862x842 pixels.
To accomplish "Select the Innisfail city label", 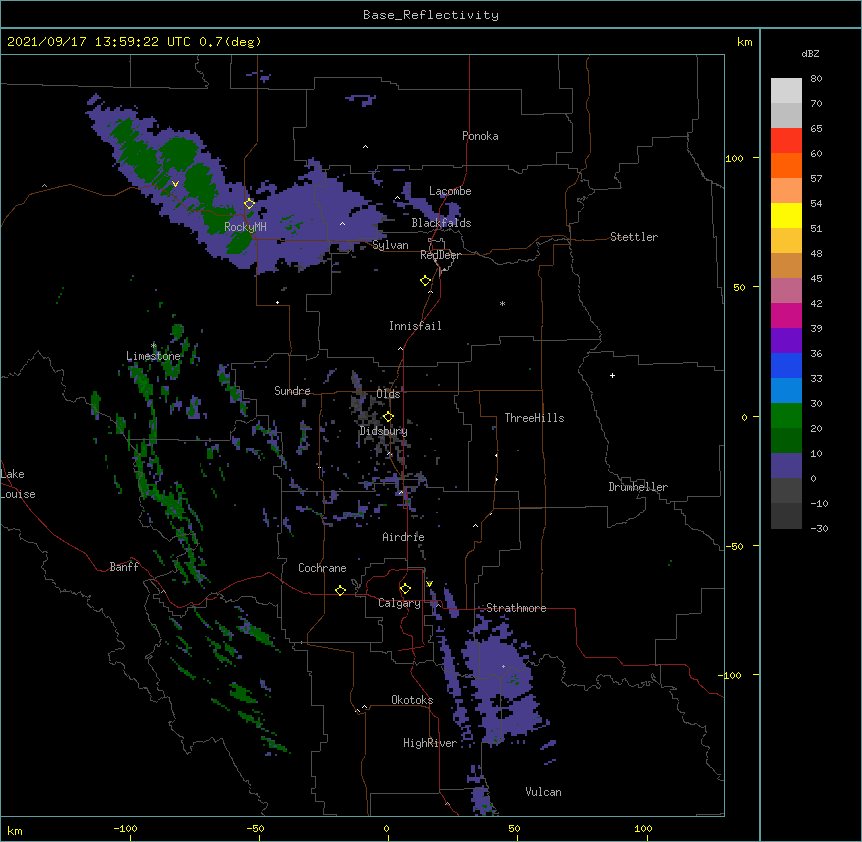I will pyautogui.click(x=415, y=326).
